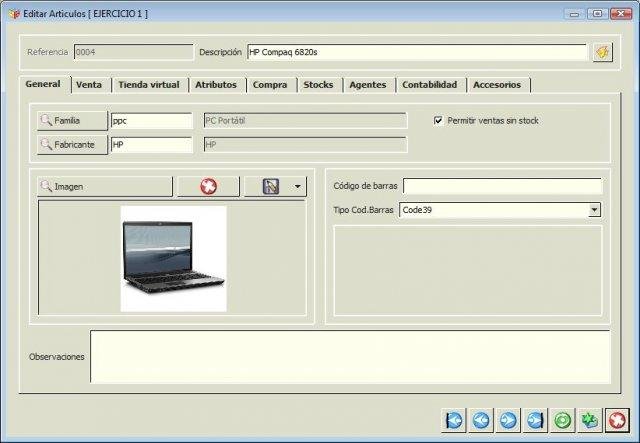Screen dimensions: 640x443
Task: Go to the last record
Action: (535, 420)
